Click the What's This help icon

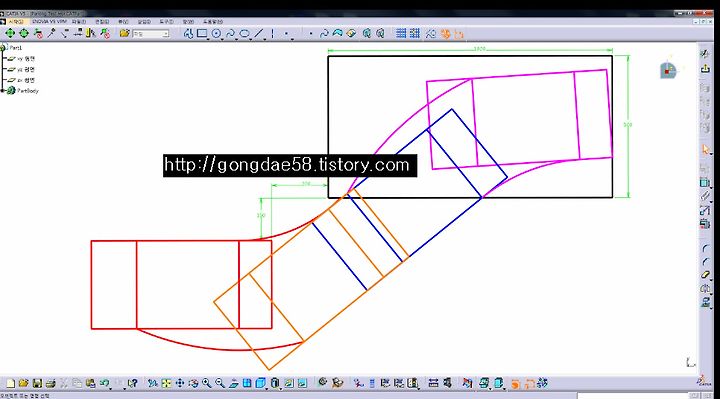click(x=133, y=383)
